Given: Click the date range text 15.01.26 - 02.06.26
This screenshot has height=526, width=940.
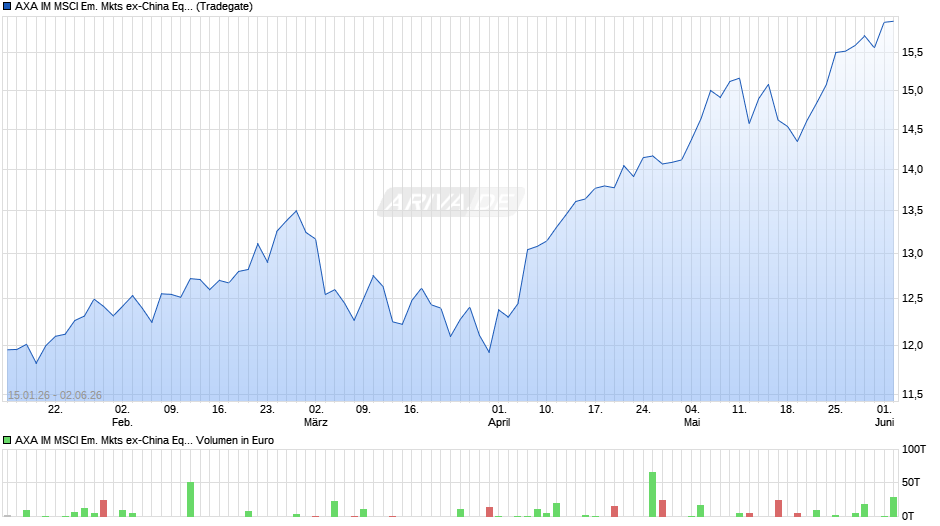Looking at the screenshot, I should [x=55, y=395].
